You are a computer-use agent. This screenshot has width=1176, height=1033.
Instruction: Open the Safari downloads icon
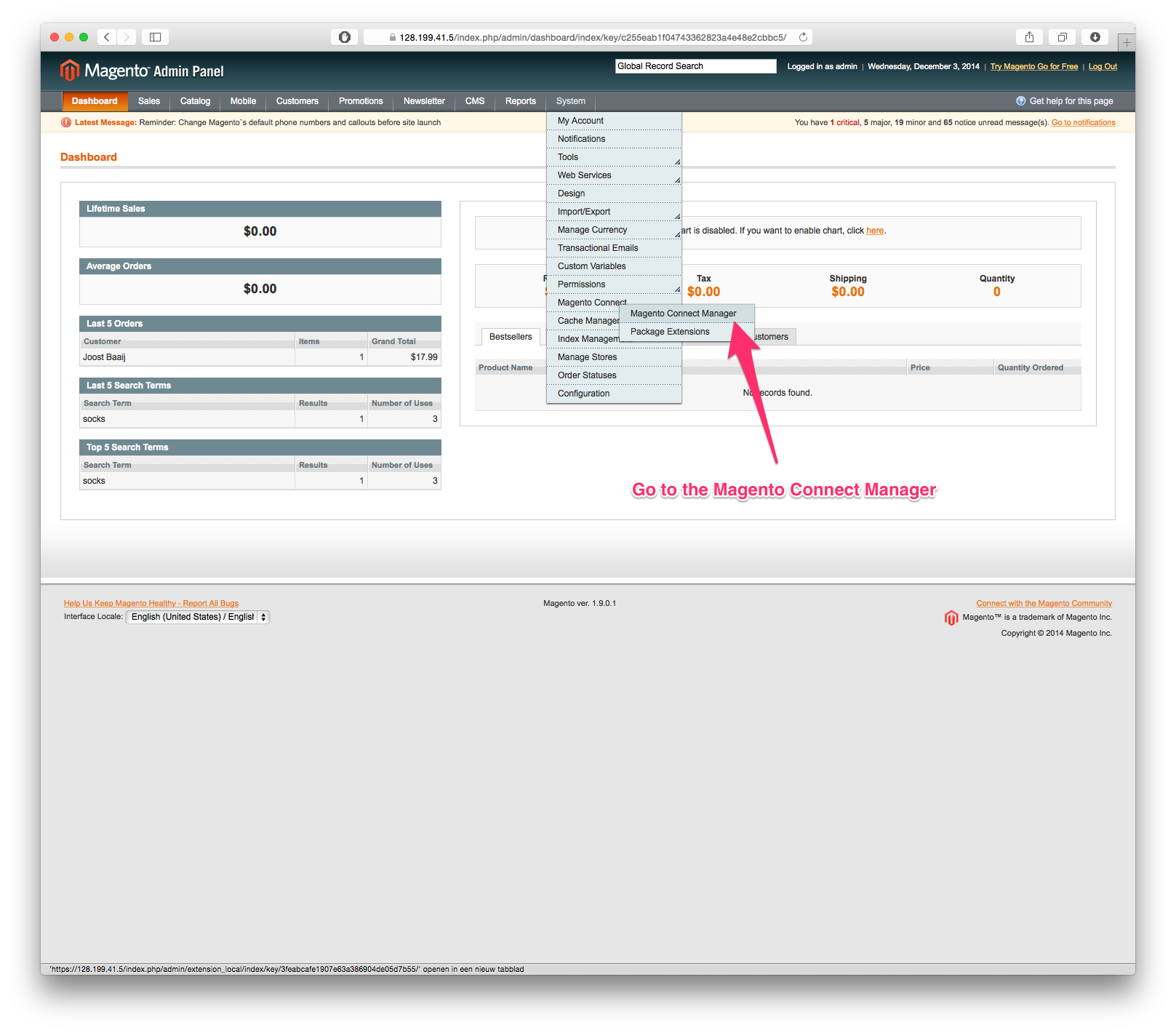[1095, 37]
